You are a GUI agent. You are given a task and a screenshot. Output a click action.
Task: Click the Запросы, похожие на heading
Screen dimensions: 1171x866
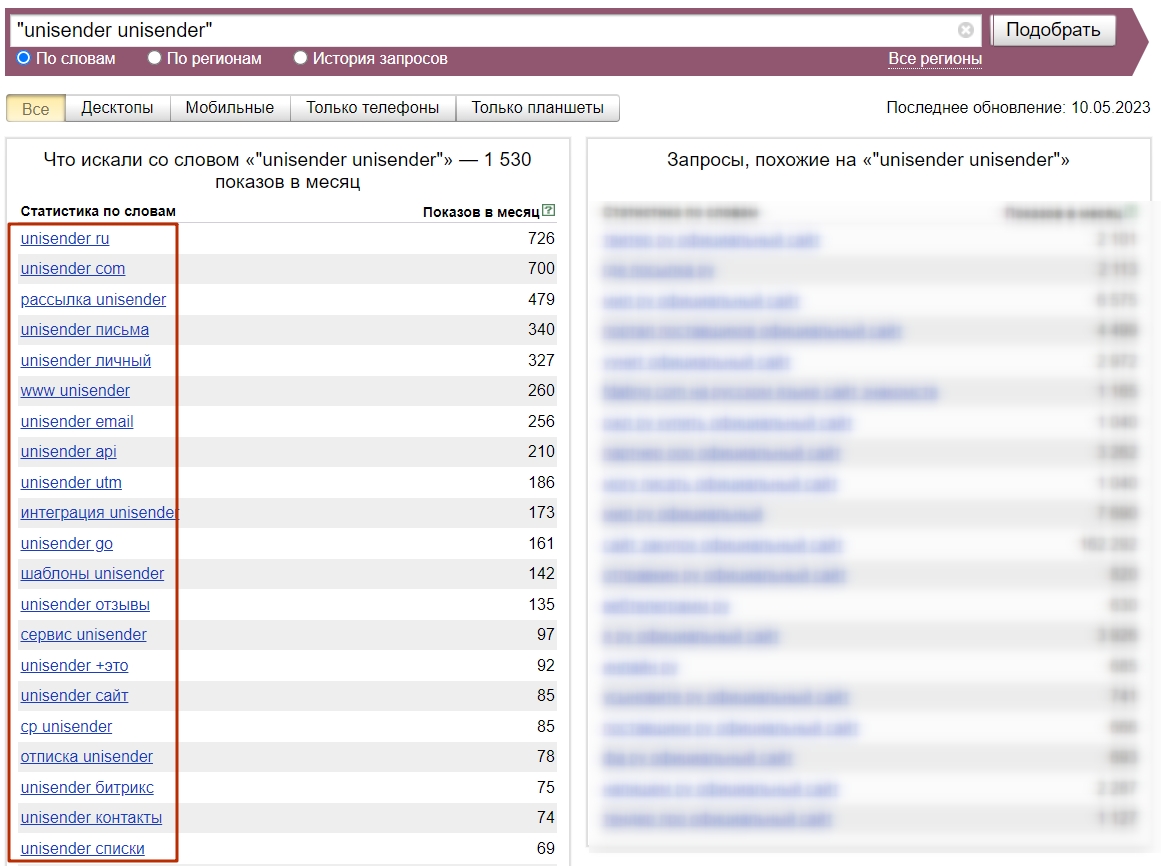coord(868,160)
